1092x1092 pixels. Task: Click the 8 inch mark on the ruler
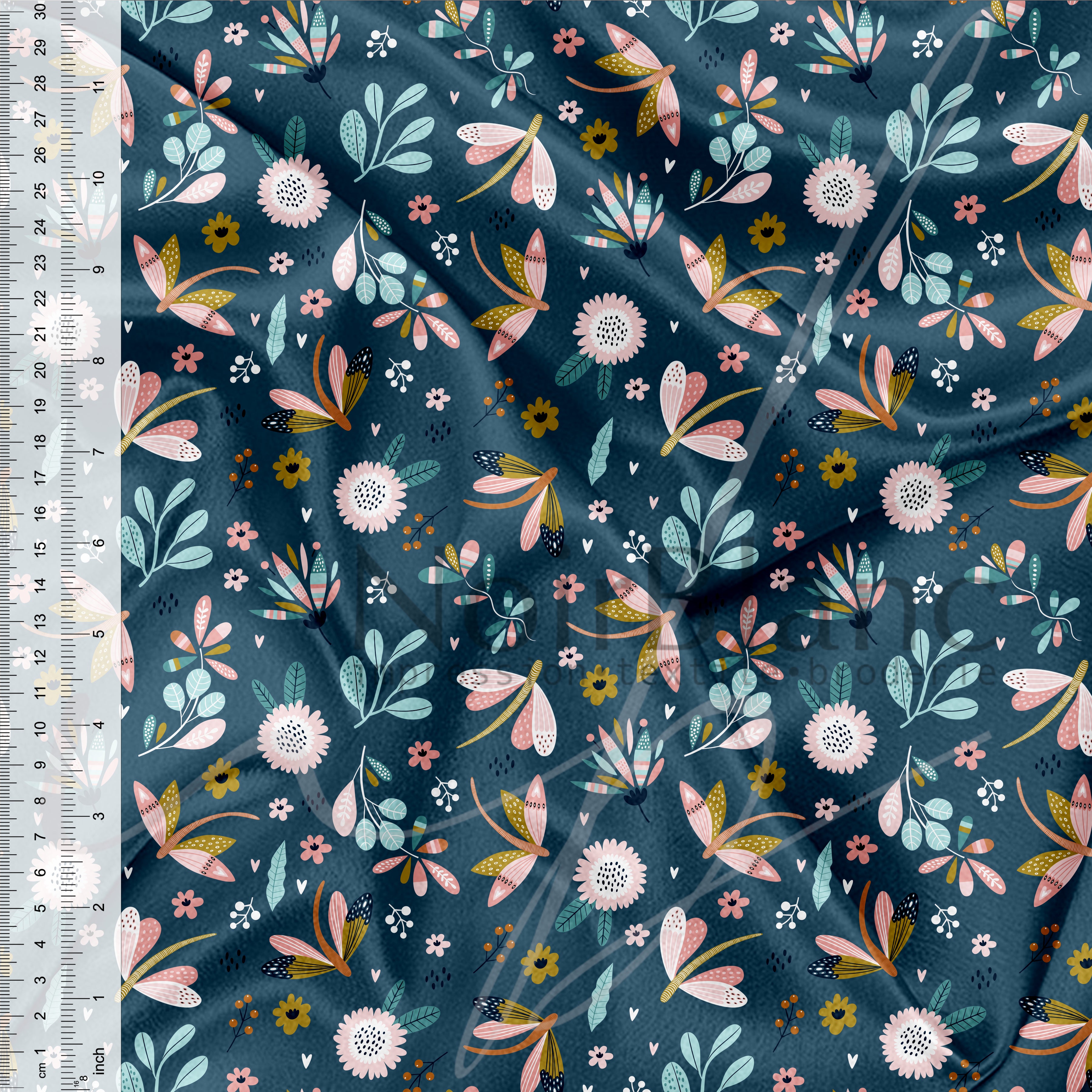pyautogui.click(x=99, y=361)
